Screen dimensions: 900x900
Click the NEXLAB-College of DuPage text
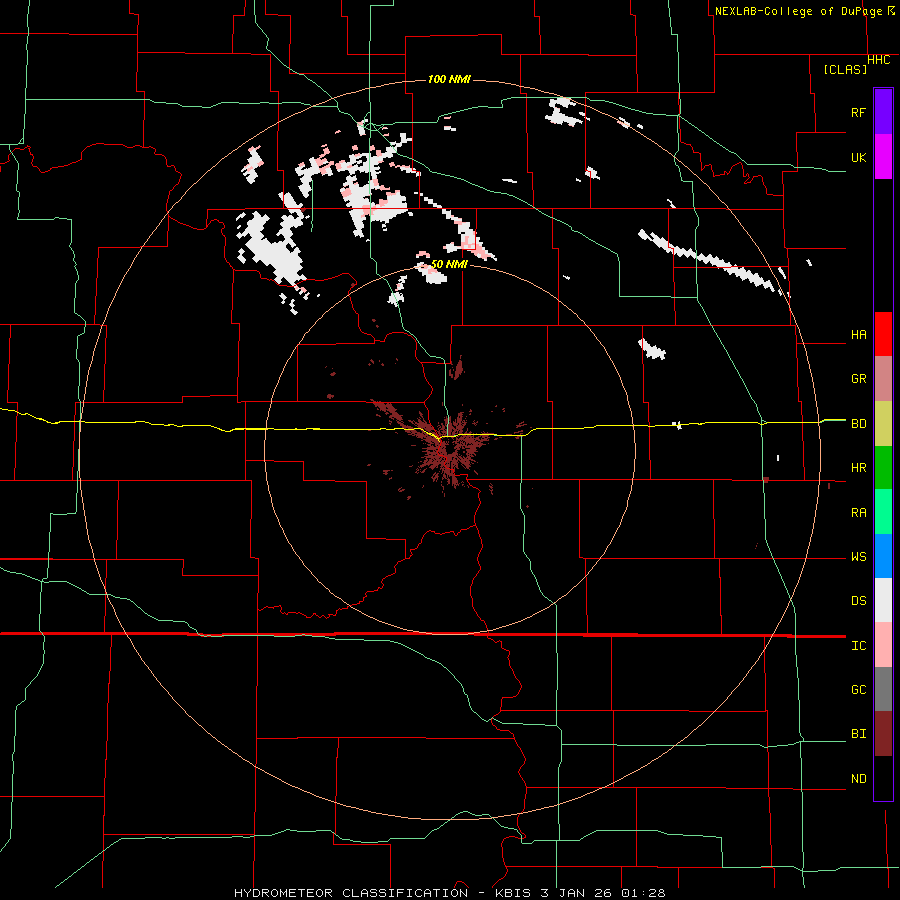(x=798, y=11)
